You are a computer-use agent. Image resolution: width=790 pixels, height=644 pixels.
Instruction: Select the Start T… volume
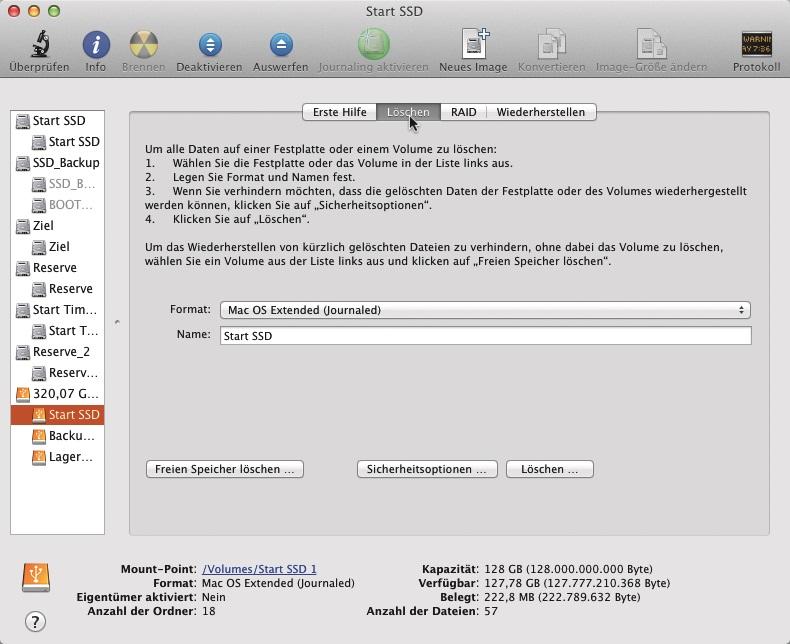click(57, 331)
